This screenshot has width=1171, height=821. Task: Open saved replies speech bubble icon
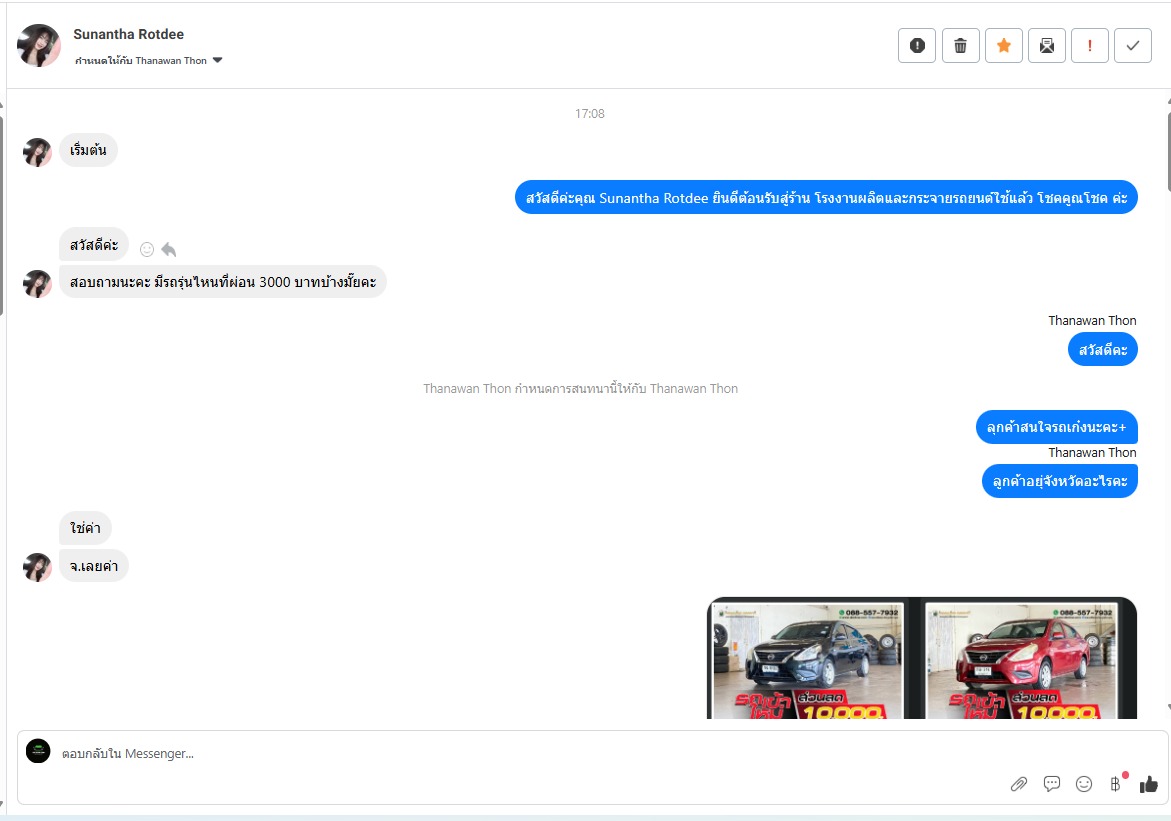(x=1052, y=784)
